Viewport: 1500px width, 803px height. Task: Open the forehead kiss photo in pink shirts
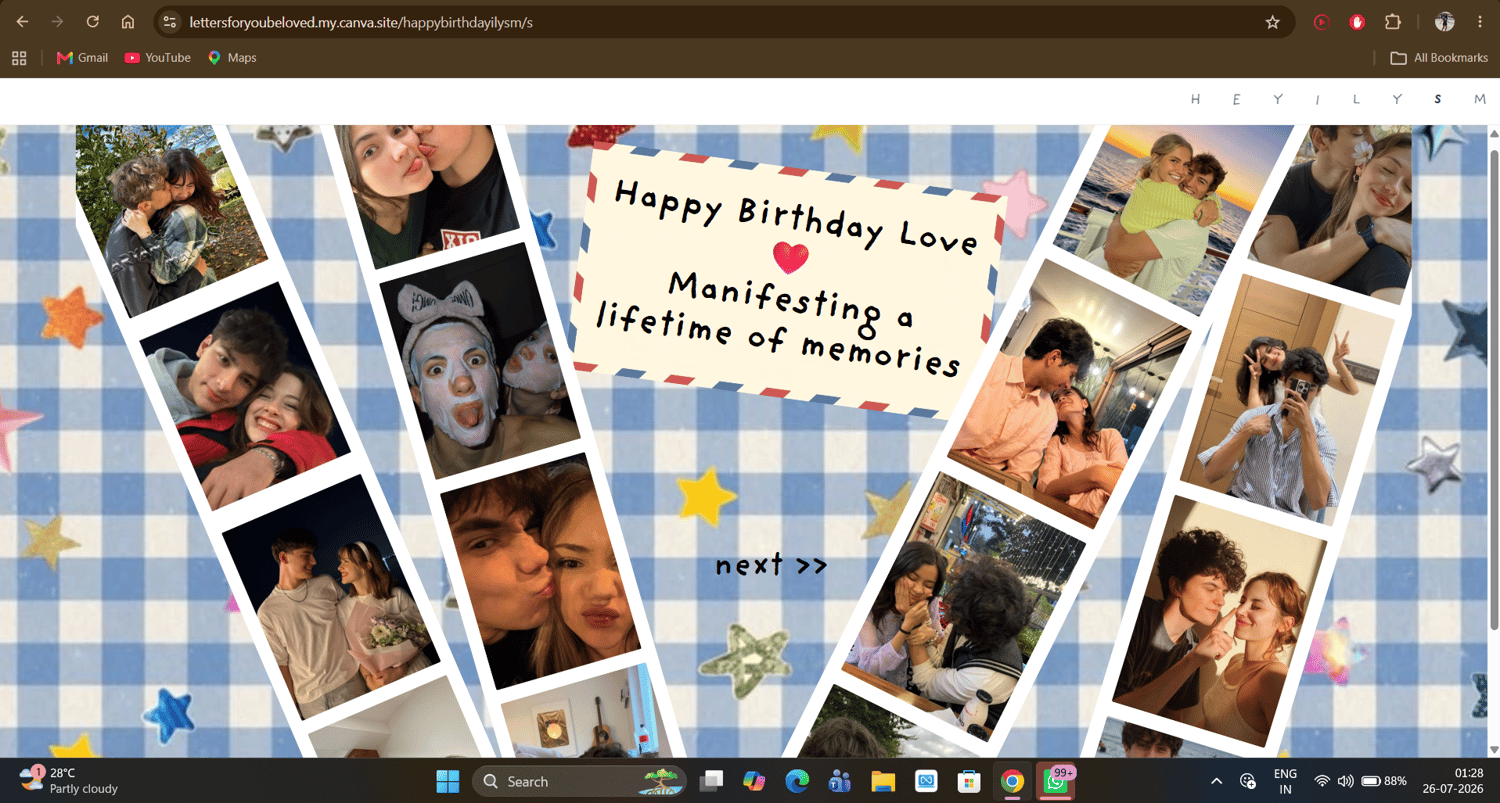pyautogui.click(x=1070, y=393)
